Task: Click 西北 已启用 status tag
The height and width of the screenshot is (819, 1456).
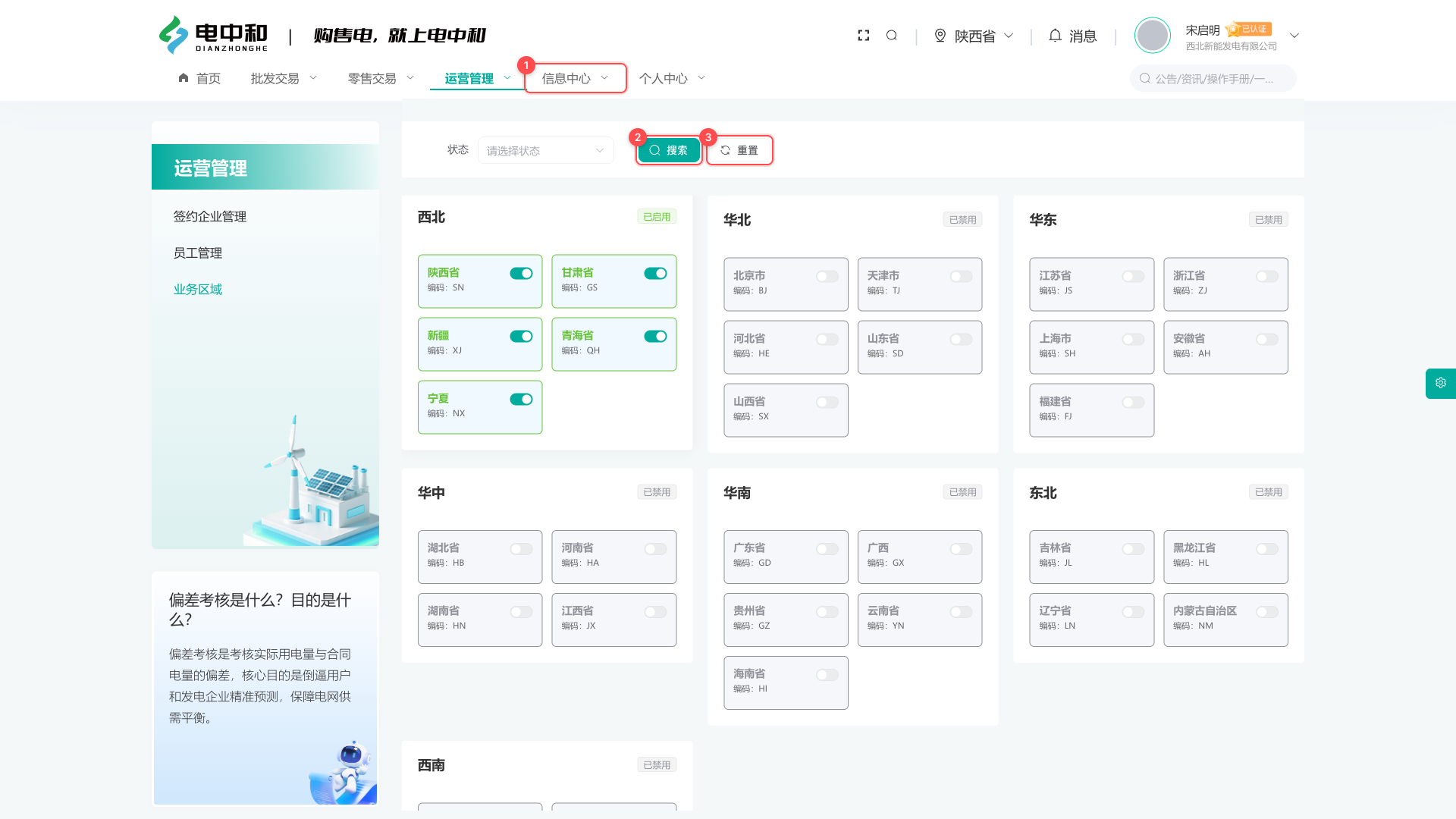Action: point(657,217)
